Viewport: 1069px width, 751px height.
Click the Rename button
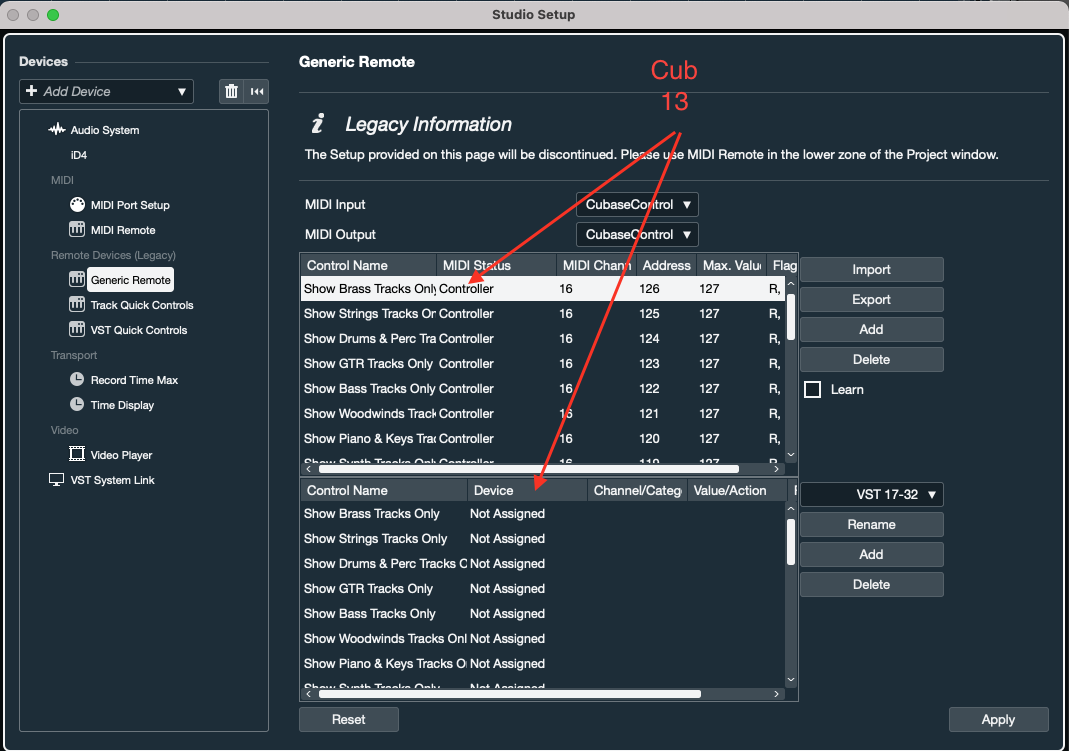coord(871,525)
